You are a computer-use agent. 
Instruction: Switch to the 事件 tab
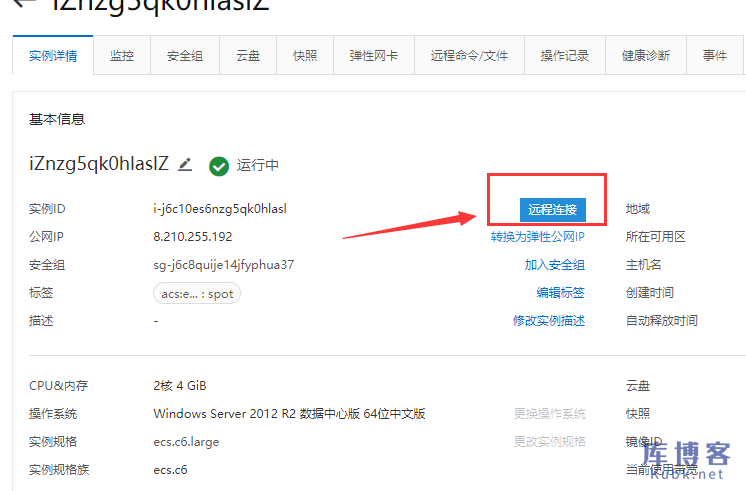click(x=715, y=55)
